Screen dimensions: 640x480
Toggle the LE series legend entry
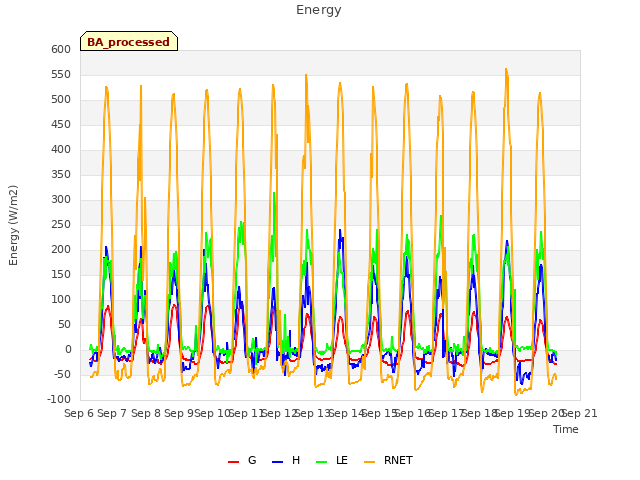coord(332,460)
